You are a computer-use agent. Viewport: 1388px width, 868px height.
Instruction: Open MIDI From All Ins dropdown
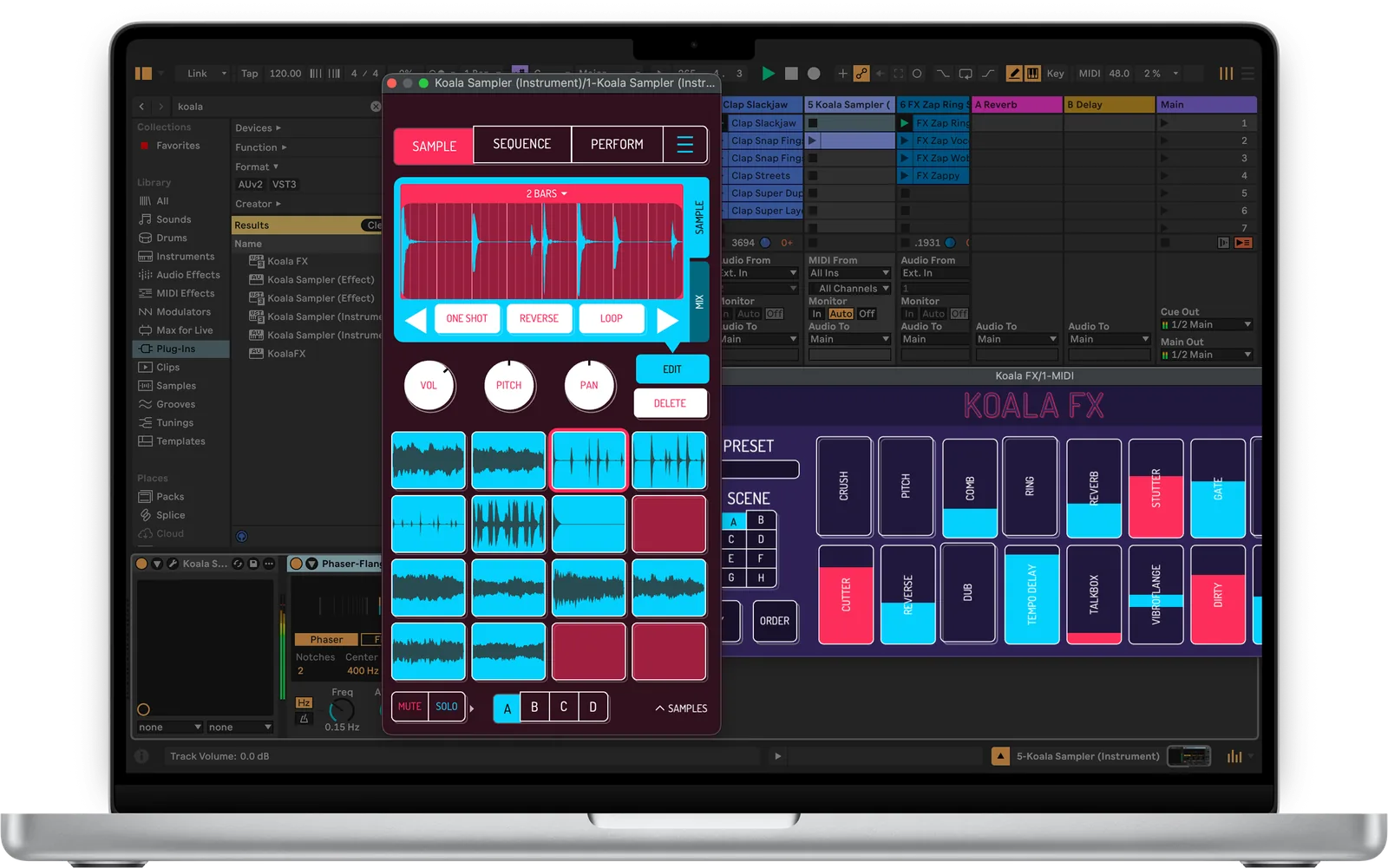point(849,273)
